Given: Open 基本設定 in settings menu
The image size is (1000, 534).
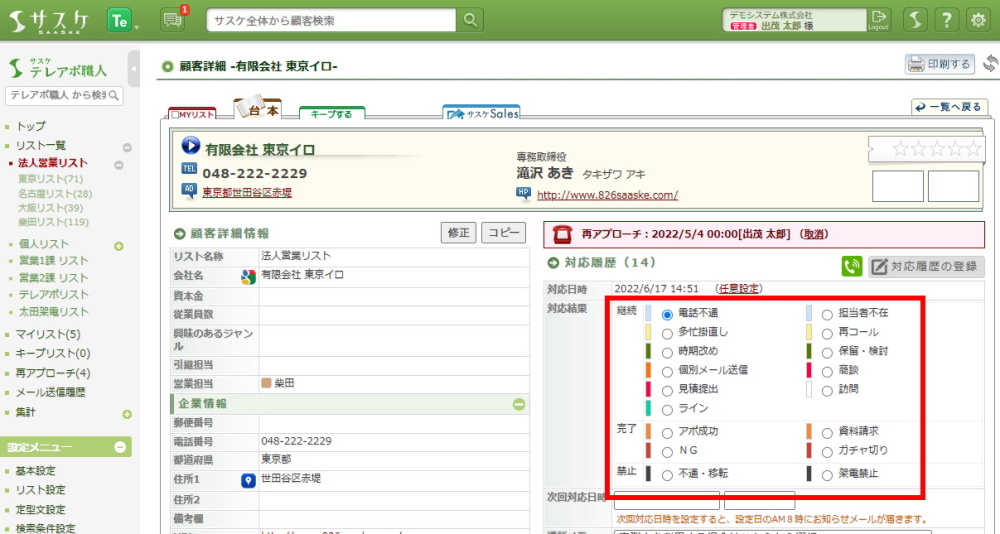Looking at the screenshot, I should pos(36,471).
